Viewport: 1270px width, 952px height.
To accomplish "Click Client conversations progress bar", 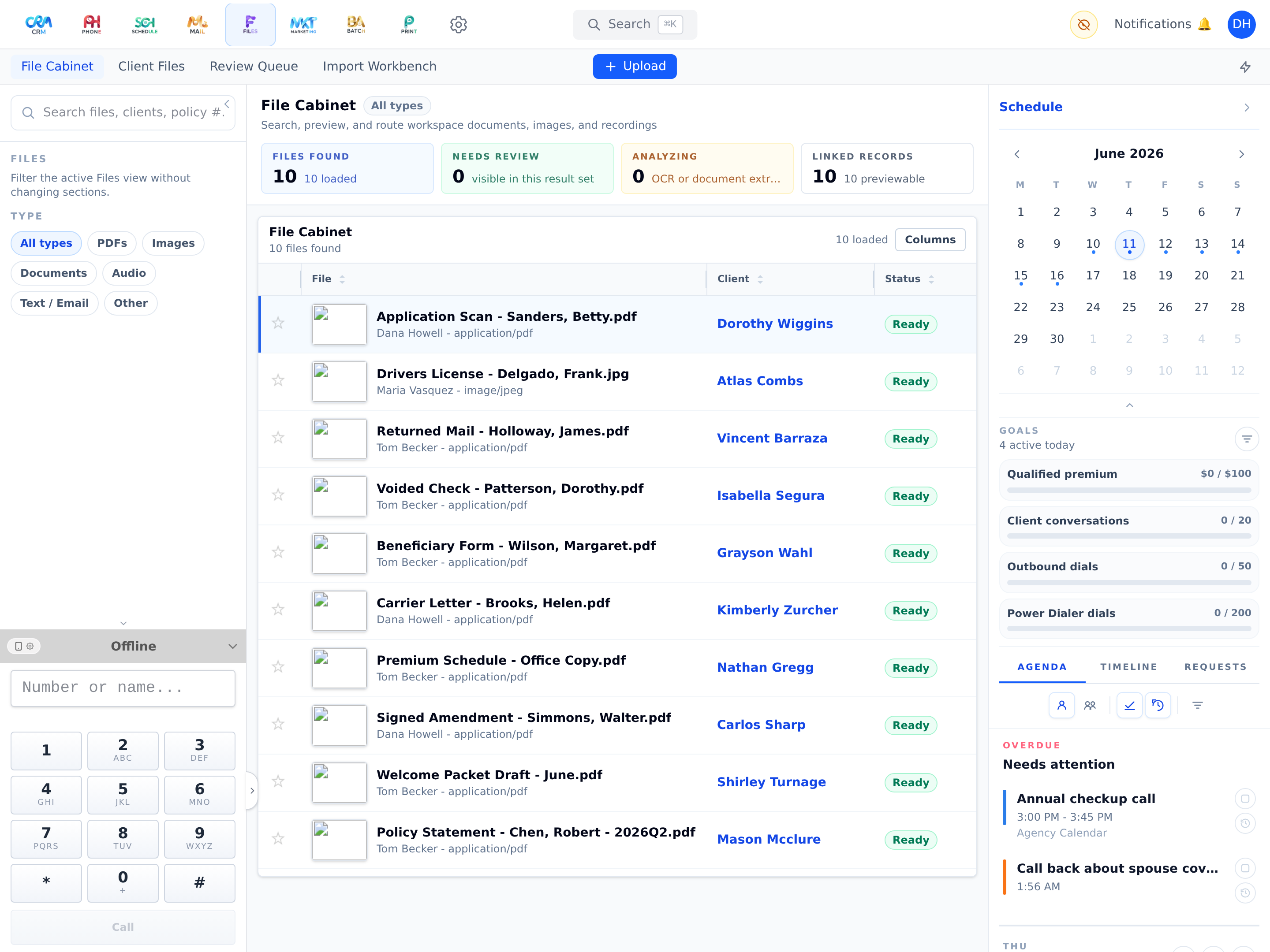I will tap(1129, 536).
